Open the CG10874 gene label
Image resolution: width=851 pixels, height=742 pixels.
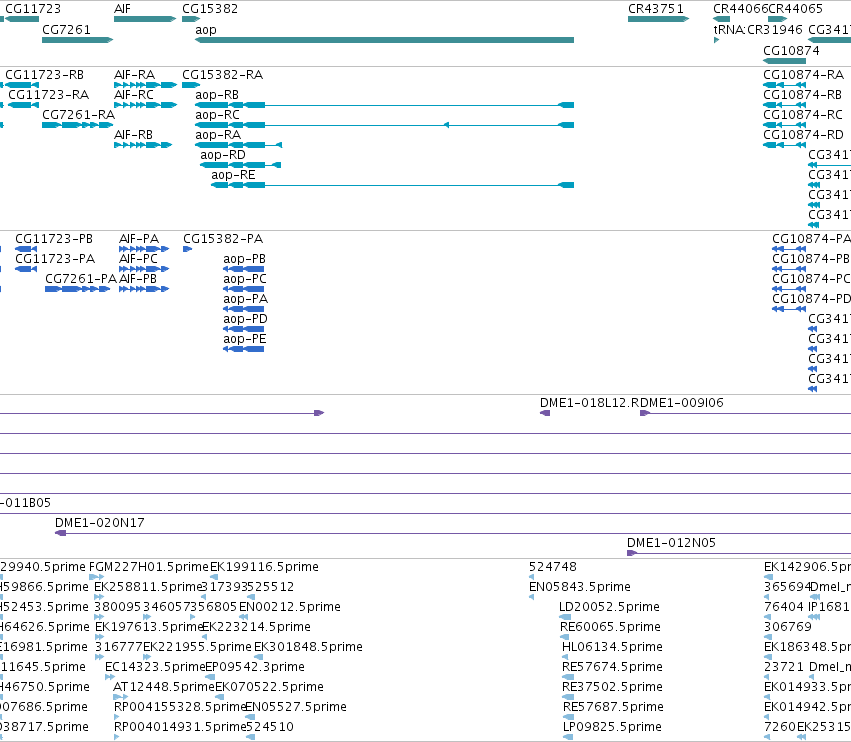[x=791, y=50]
